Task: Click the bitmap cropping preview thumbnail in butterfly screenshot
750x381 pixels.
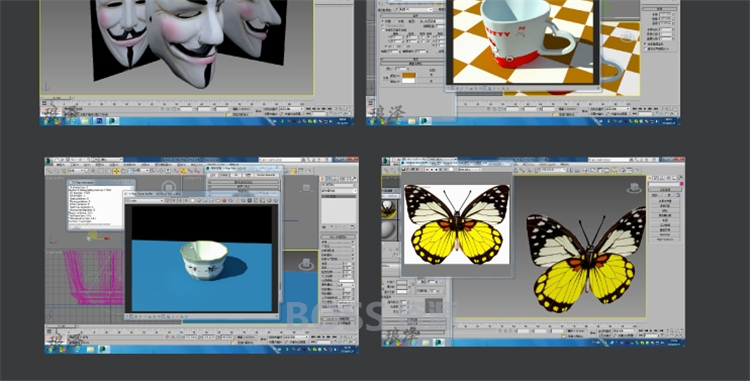Action: [434, 306]
